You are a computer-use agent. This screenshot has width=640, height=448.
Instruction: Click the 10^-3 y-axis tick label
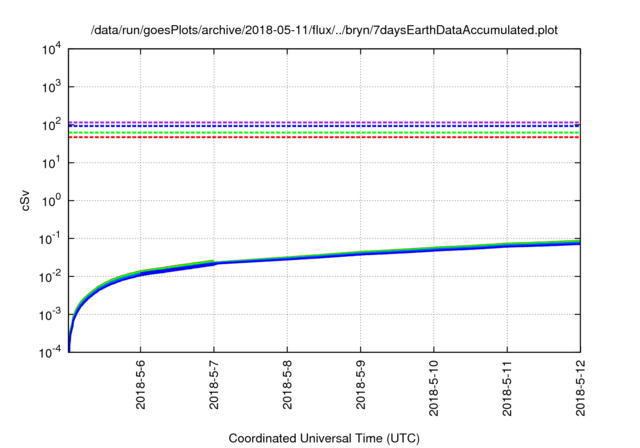(50, 315)
